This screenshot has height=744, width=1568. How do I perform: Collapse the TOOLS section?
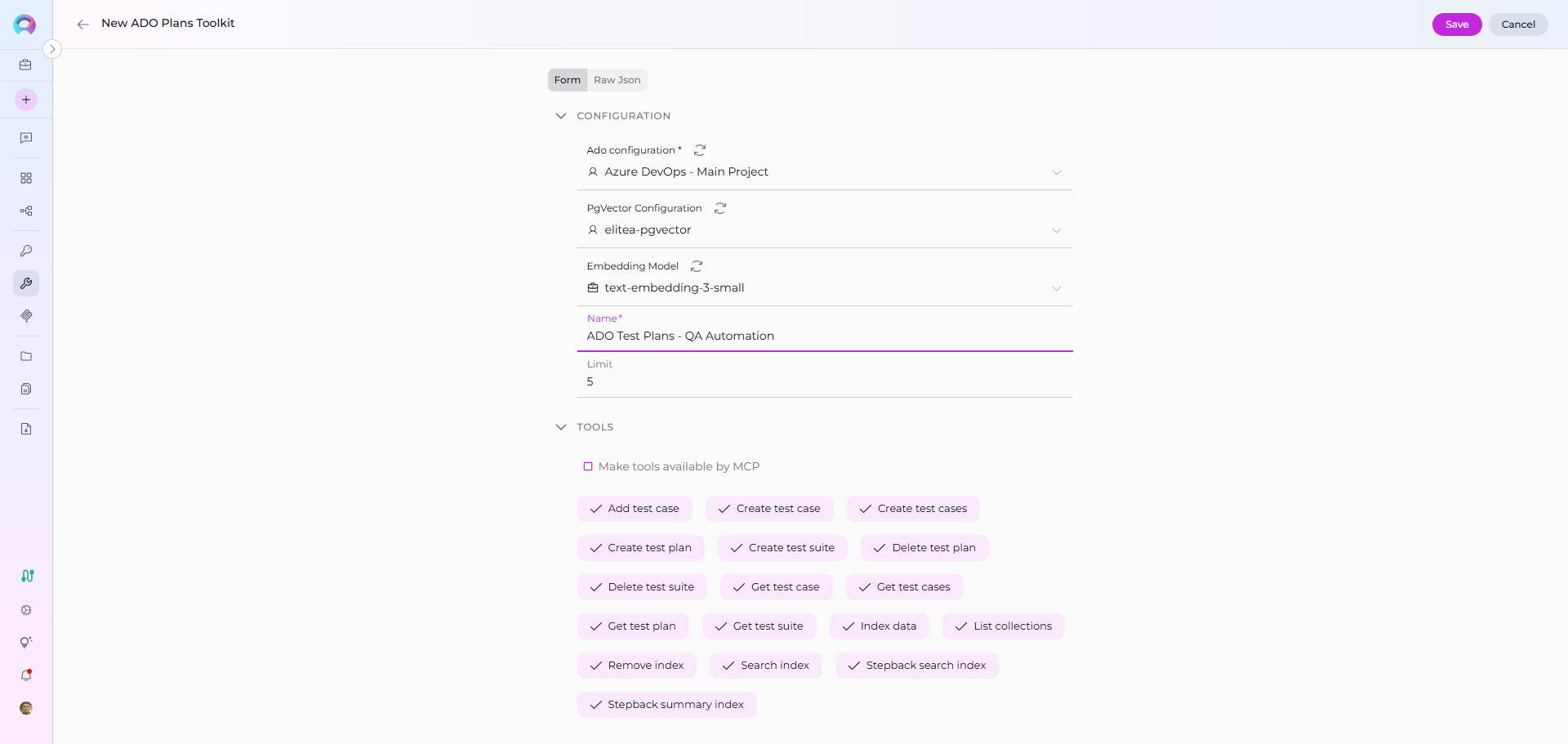click(x=561, y=427)
